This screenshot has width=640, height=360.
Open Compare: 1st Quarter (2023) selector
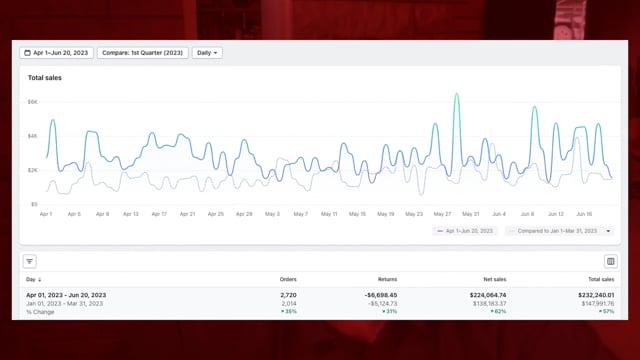[x=142, y=53]
